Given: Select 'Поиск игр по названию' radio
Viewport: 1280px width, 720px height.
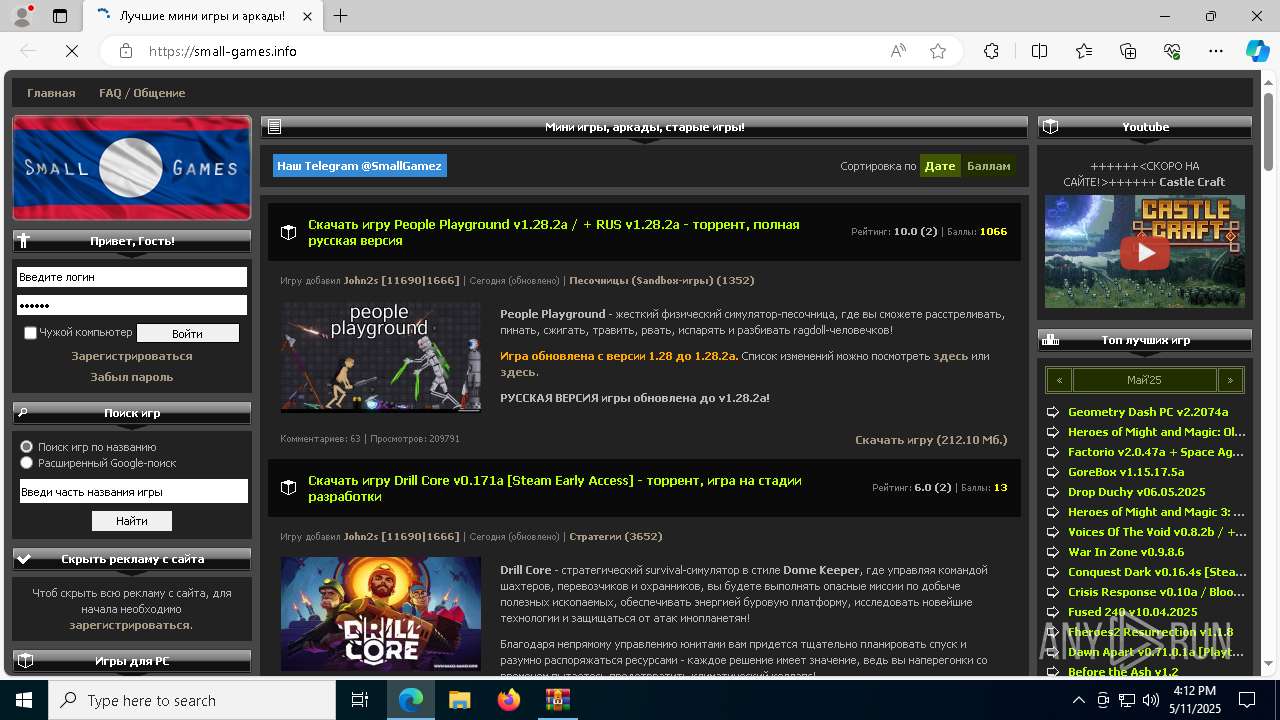Looking at the screenshot, I should click(27, 447).
